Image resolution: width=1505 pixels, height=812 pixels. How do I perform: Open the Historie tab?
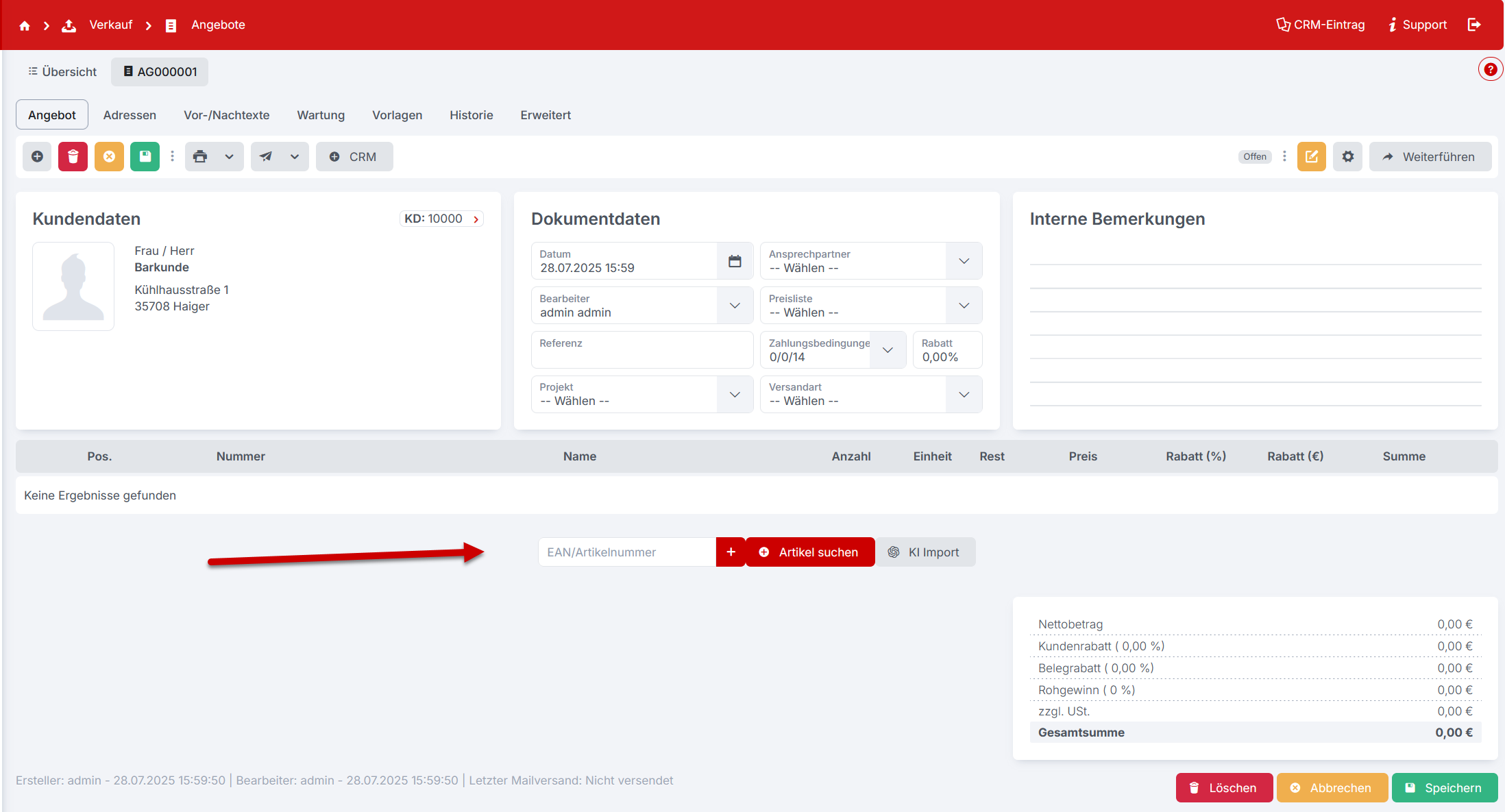click(x=471, y=115)
